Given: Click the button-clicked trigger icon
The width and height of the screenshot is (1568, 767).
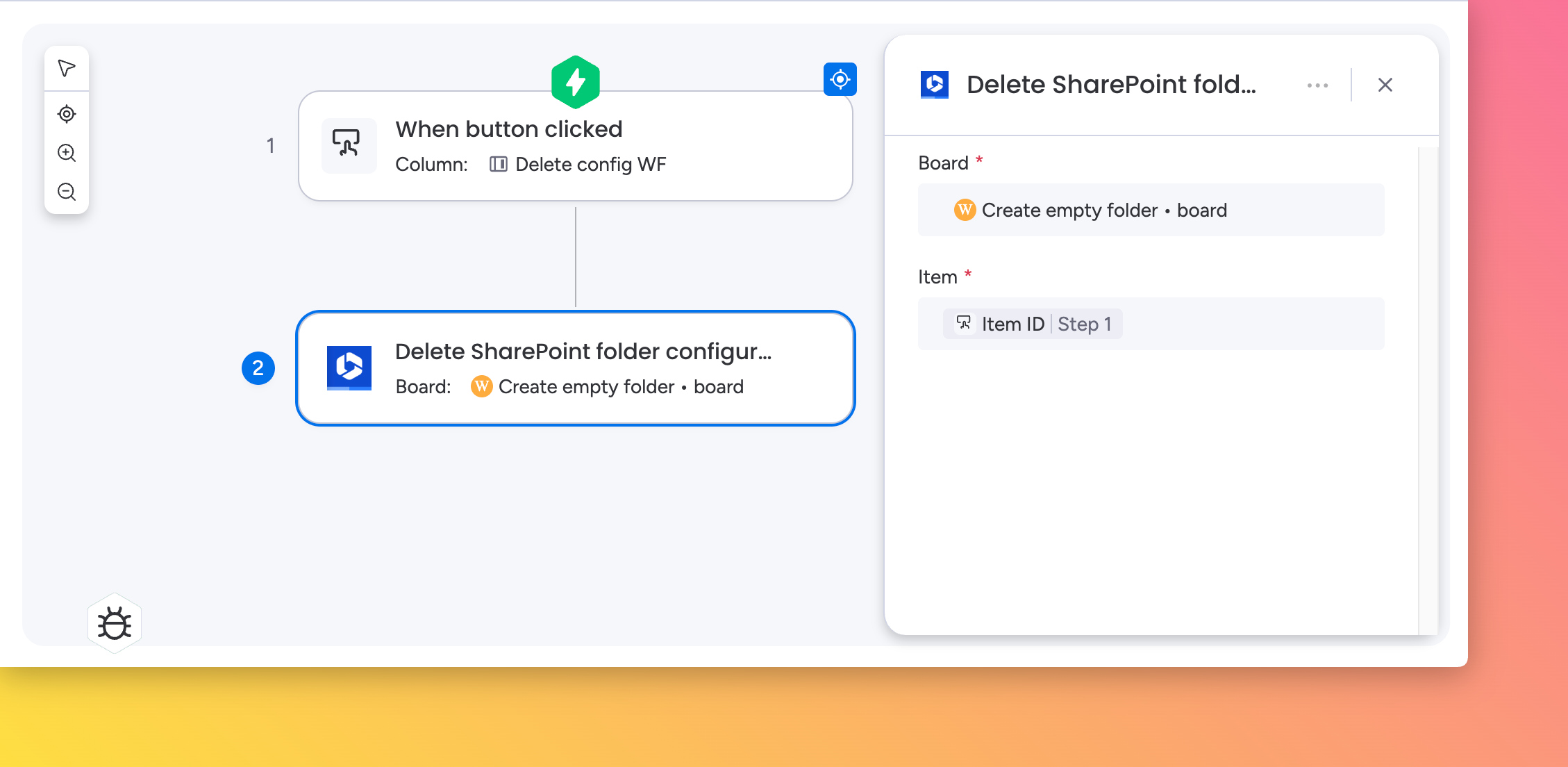Looking at the screenshot, I should (347, 145).
